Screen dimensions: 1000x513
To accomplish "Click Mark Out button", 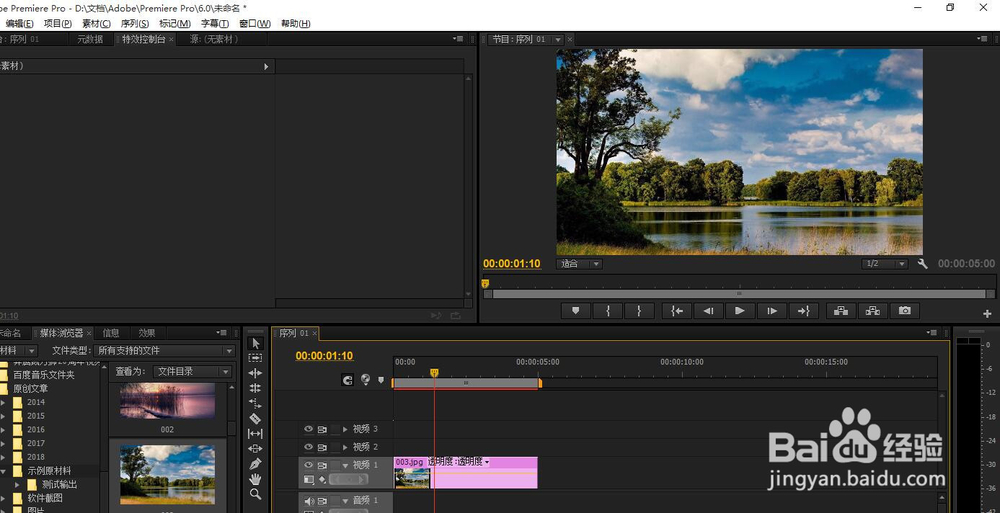I will coord(639,311).
